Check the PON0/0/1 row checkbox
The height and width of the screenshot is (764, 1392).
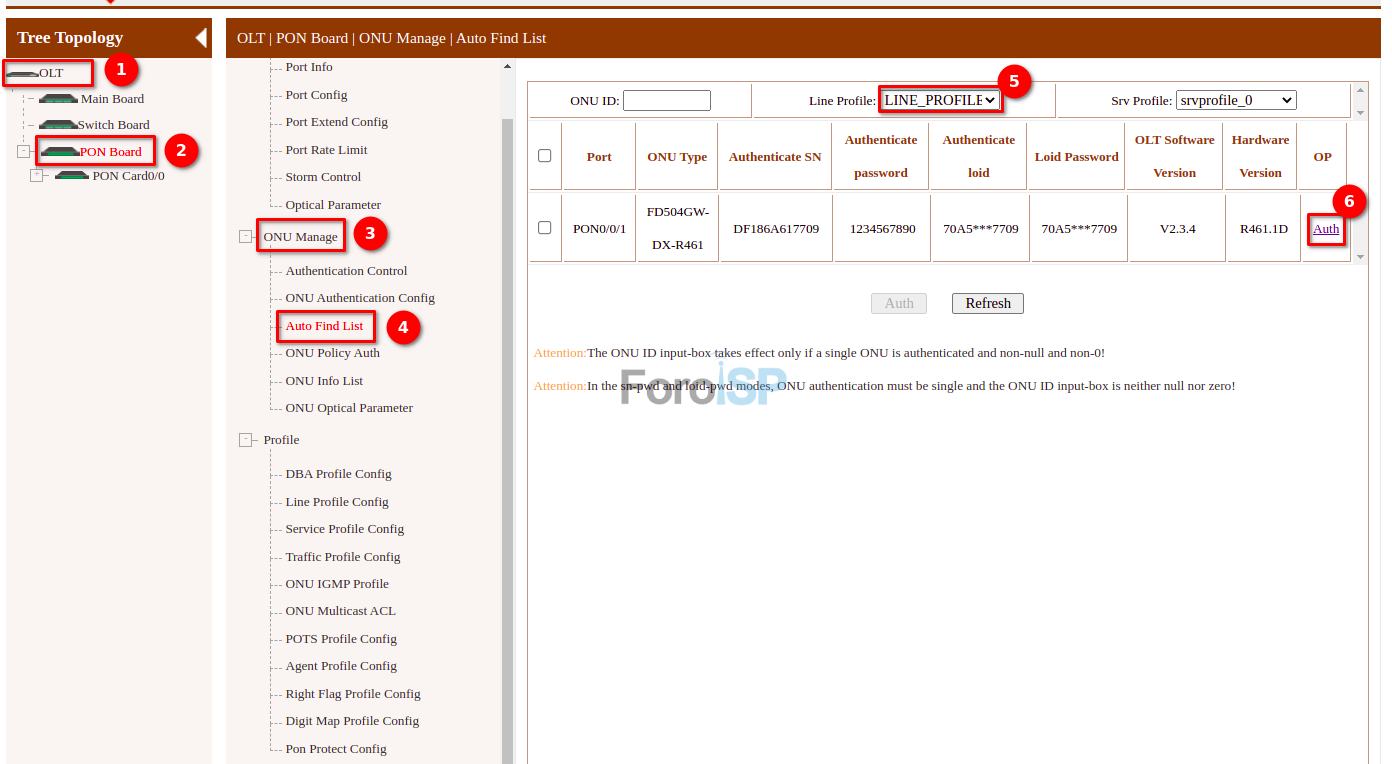click(544, 228)
